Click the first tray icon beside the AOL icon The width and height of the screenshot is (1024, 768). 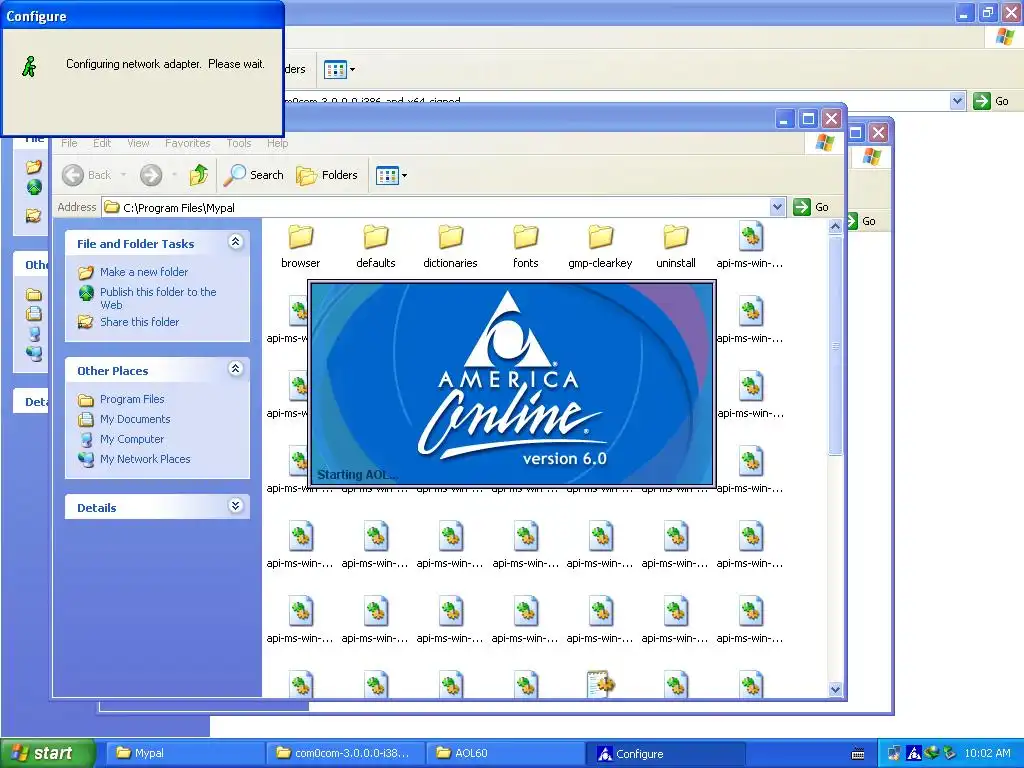[894, 754]
